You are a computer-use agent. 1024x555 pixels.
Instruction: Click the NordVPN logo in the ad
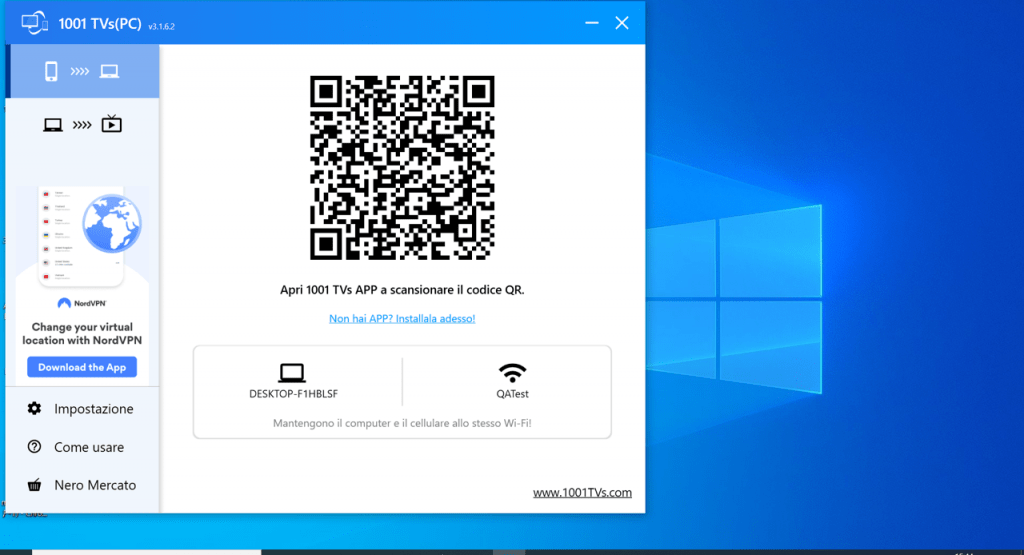pyautogui.click(x=82, y=303)
